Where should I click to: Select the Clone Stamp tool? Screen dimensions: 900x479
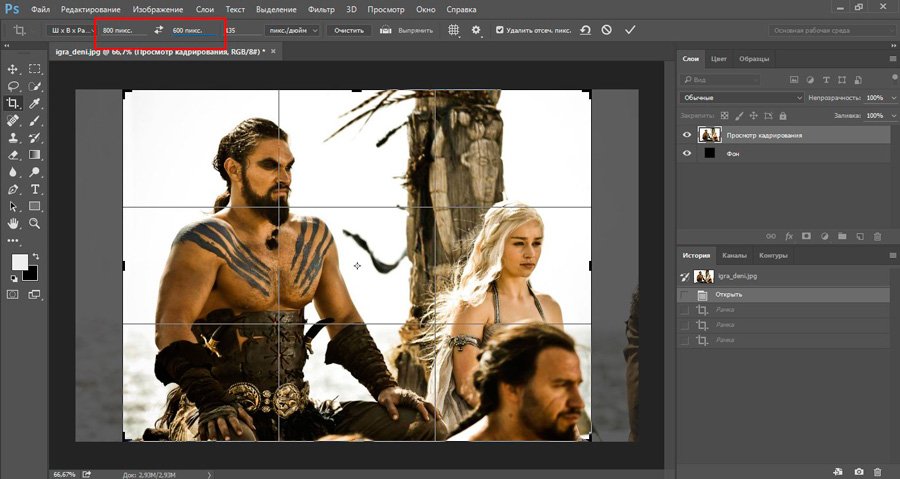(13, 138)
